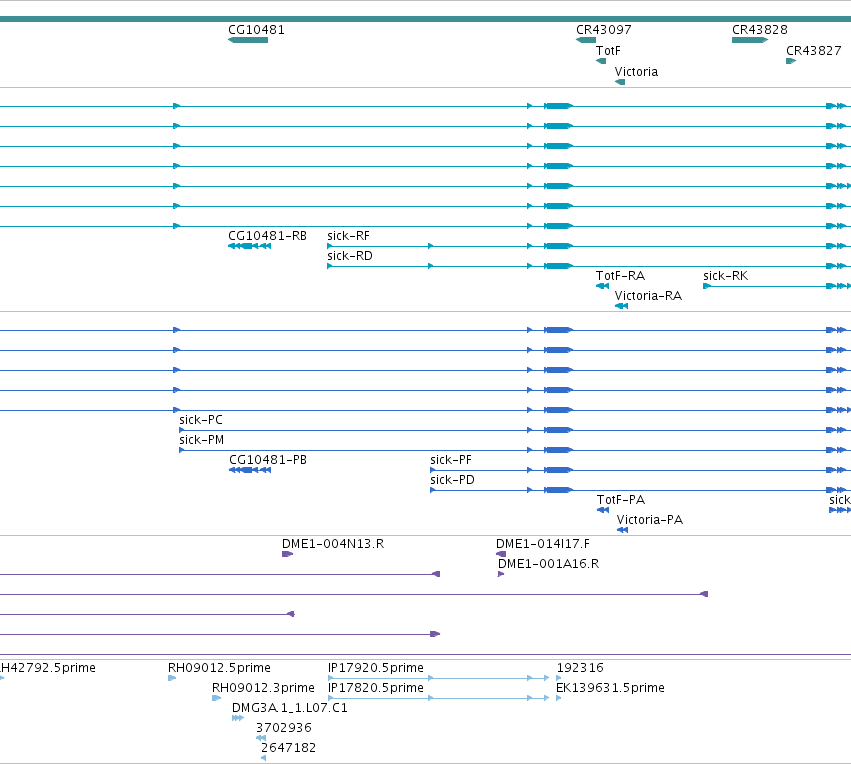Select the DMG3A.1_1.L07.C1 label
Image resolution: width=851 pixels, height=764 pixels.
(x=290, y=708)
